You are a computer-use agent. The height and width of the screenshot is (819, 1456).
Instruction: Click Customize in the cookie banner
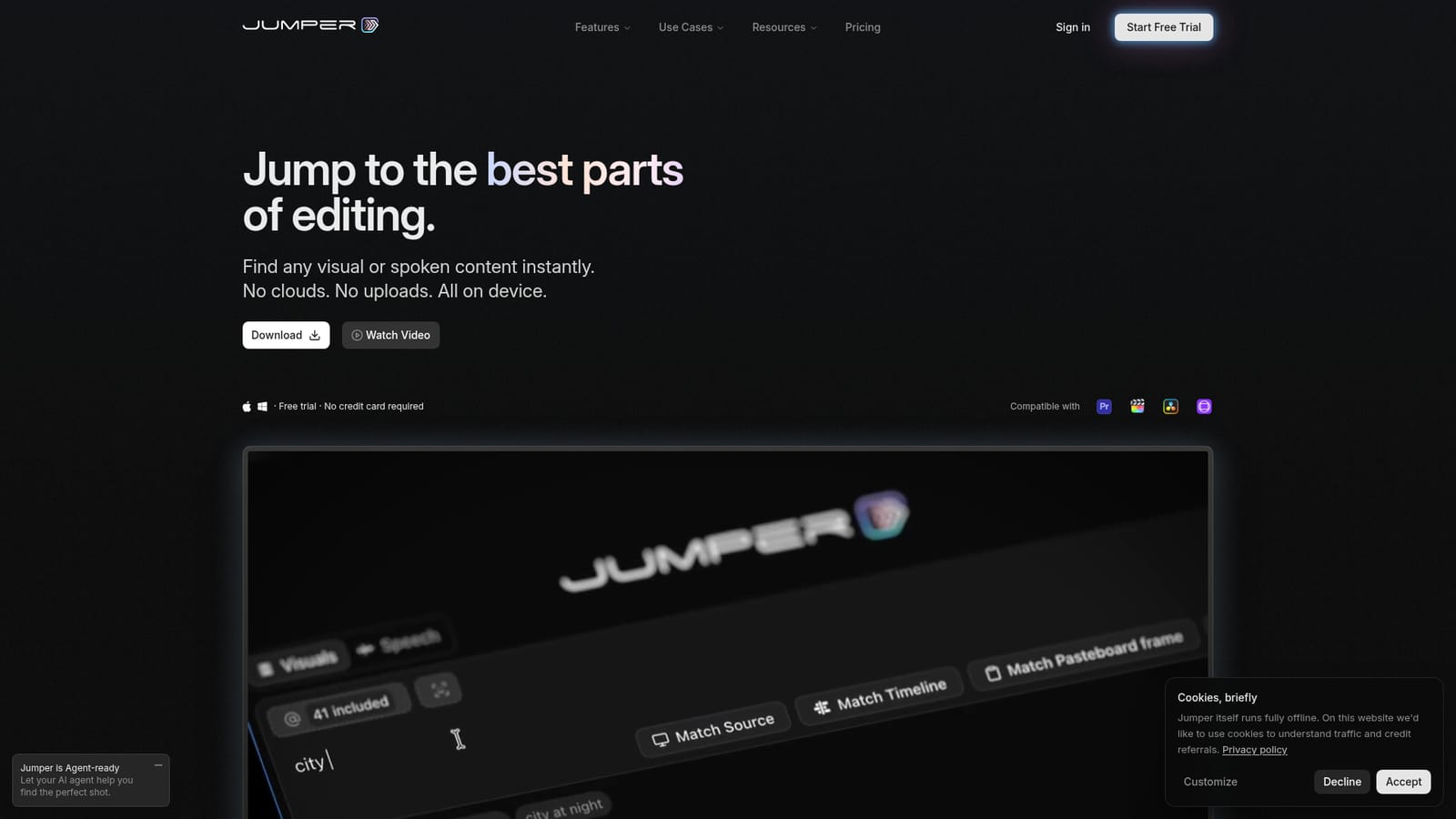coord(1210,782)
